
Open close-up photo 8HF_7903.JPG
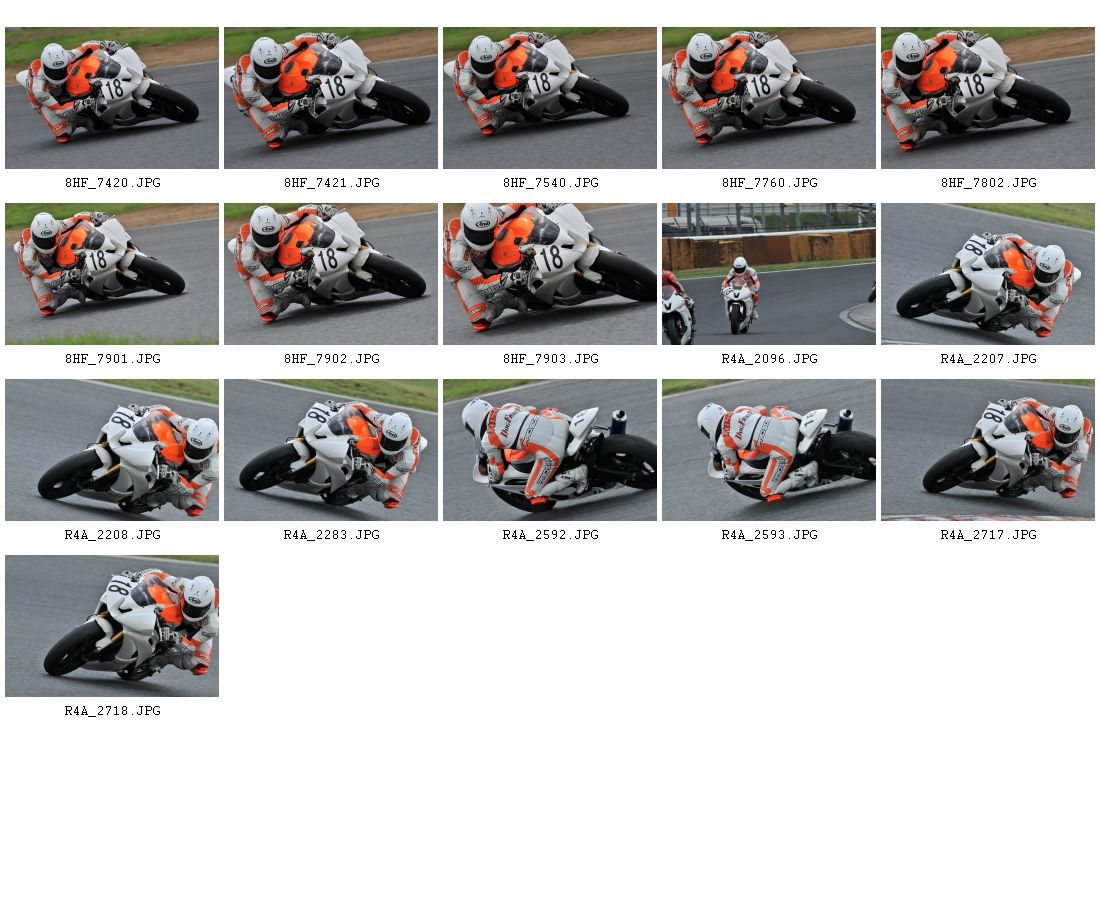click(x=549, y=274)
